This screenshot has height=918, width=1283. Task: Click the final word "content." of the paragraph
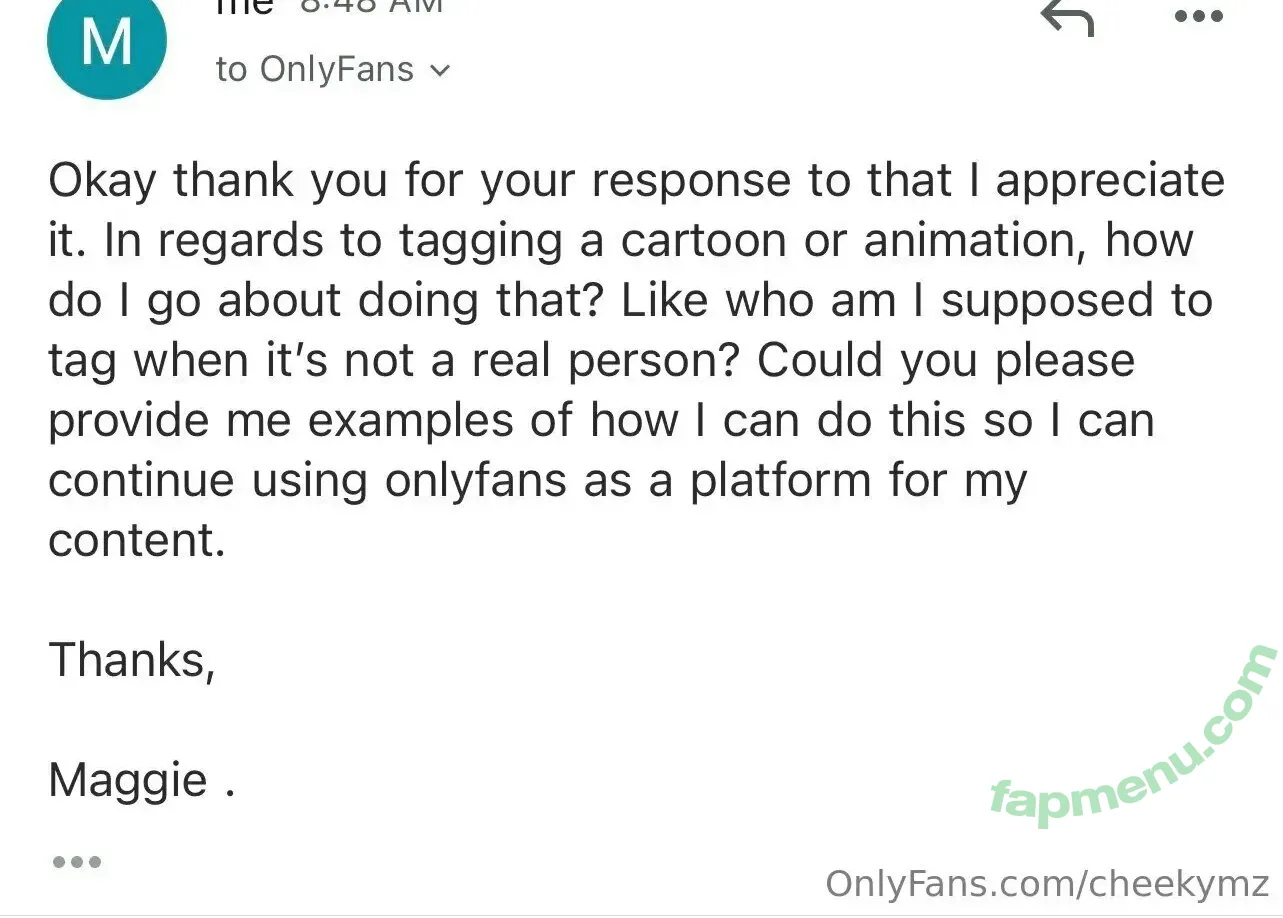point(136,540)
